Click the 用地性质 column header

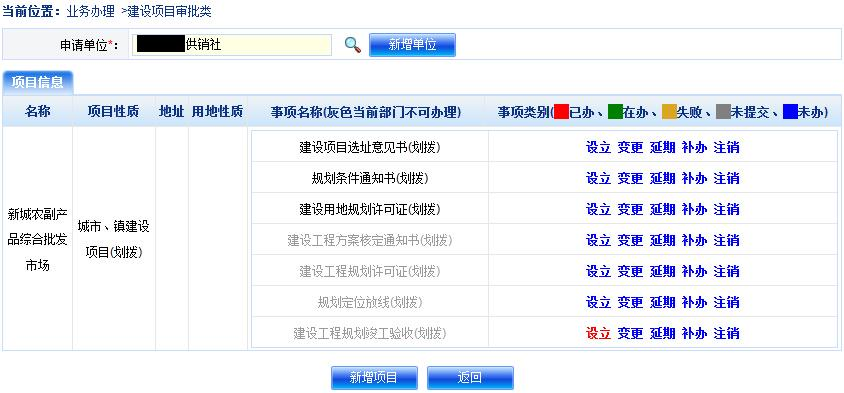coord(217,111)
